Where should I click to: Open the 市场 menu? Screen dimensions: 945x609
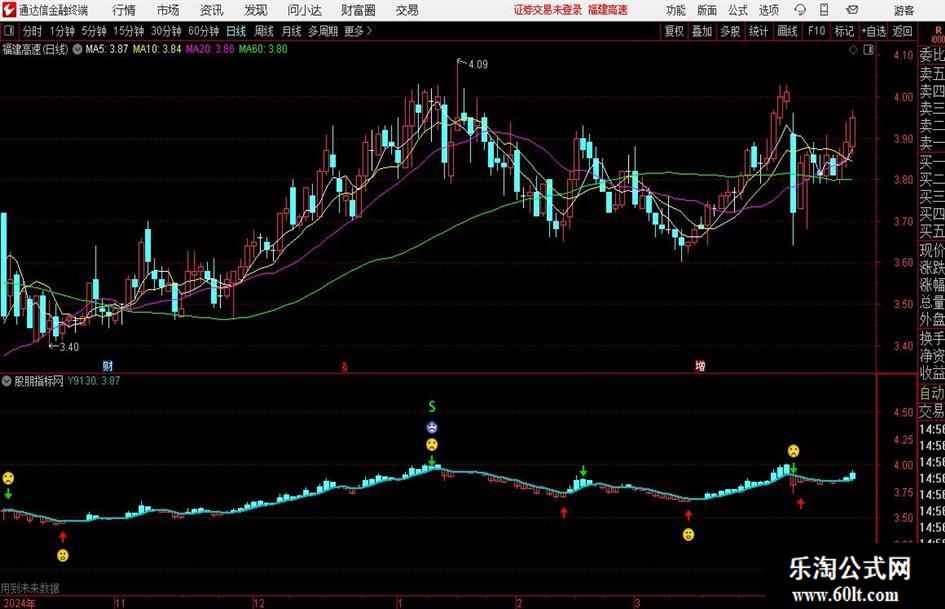168,10
